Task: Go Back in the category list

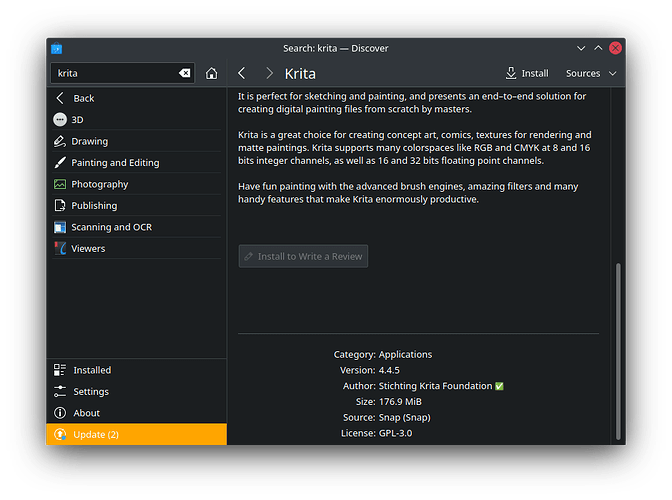Action: 137,98
